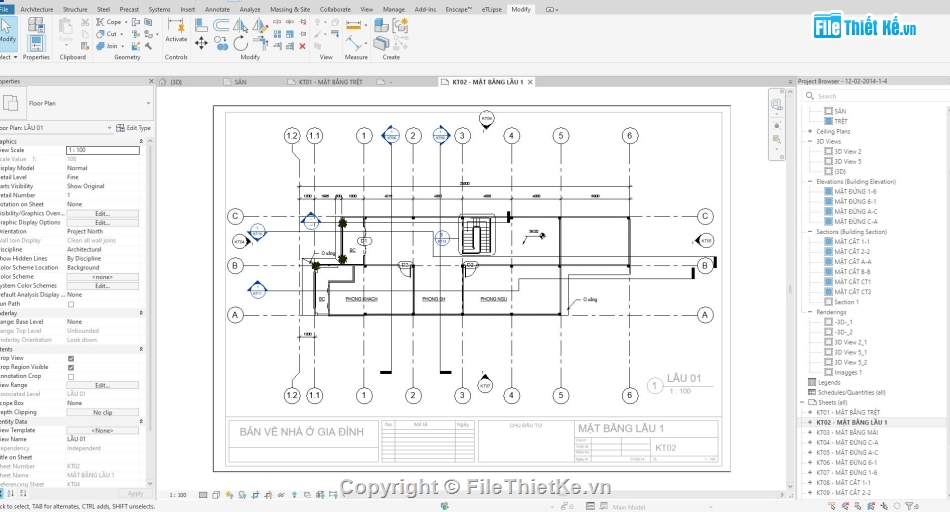The width and height of the screenshot is (950, 512).
Task: Click the Create Parts icon
Action: point(381,43)
